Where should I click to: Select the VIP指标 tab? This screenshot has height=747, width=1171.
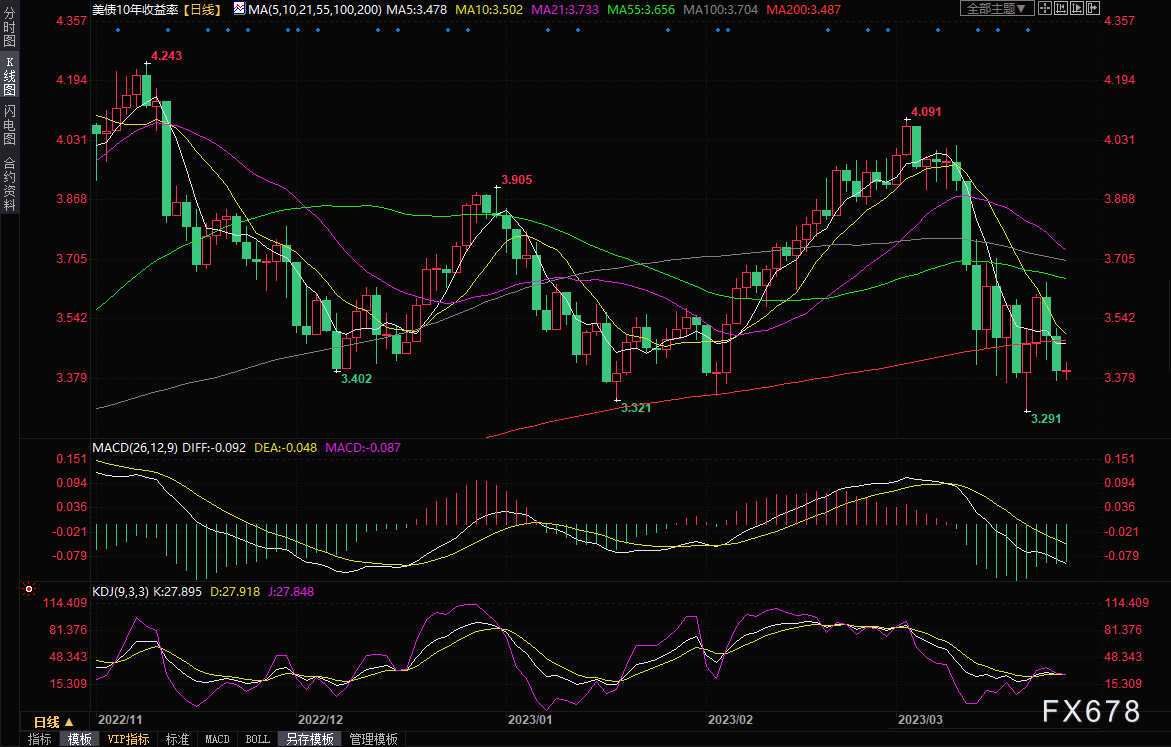pyautogui.click(x=128, y=739)
